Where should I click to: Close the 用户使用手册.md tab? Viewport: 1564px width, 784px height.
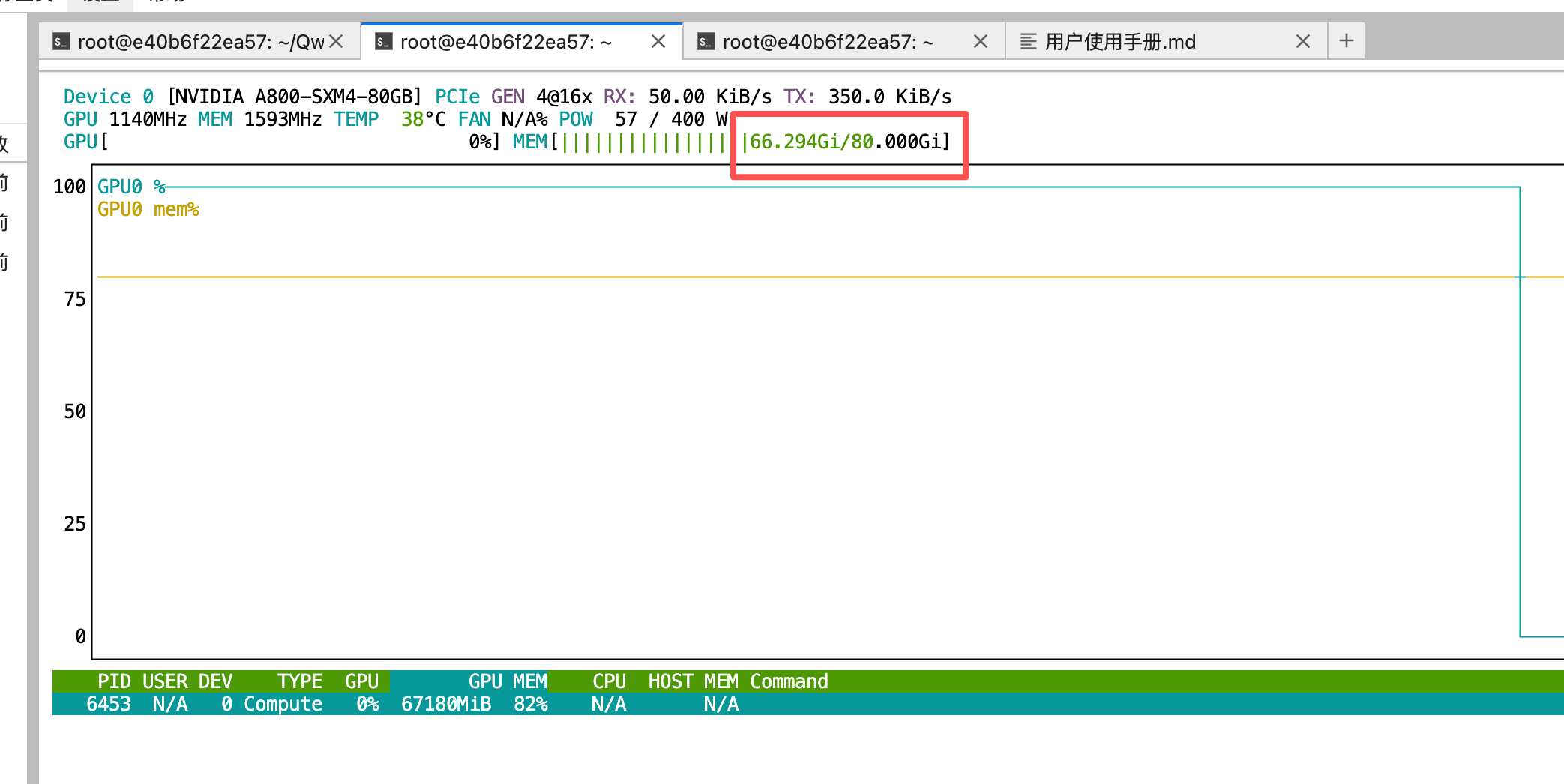click(1303, 42)
